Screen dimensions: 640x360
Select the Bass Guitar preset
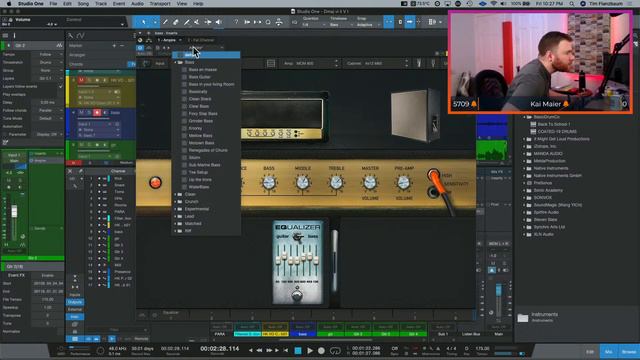(200, 77)
